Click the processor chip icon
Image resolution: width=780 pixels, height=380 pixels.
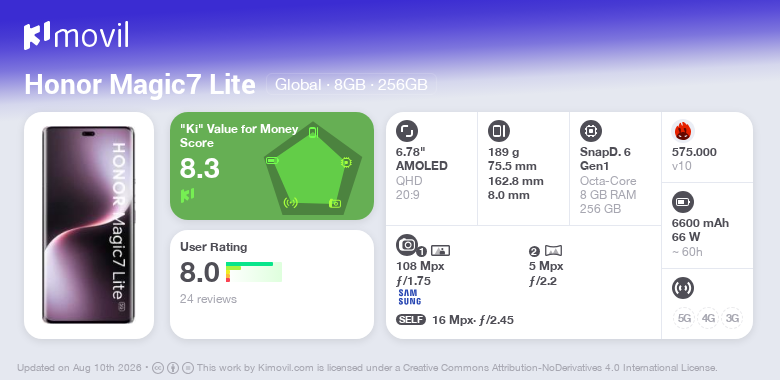click(590, 131)
